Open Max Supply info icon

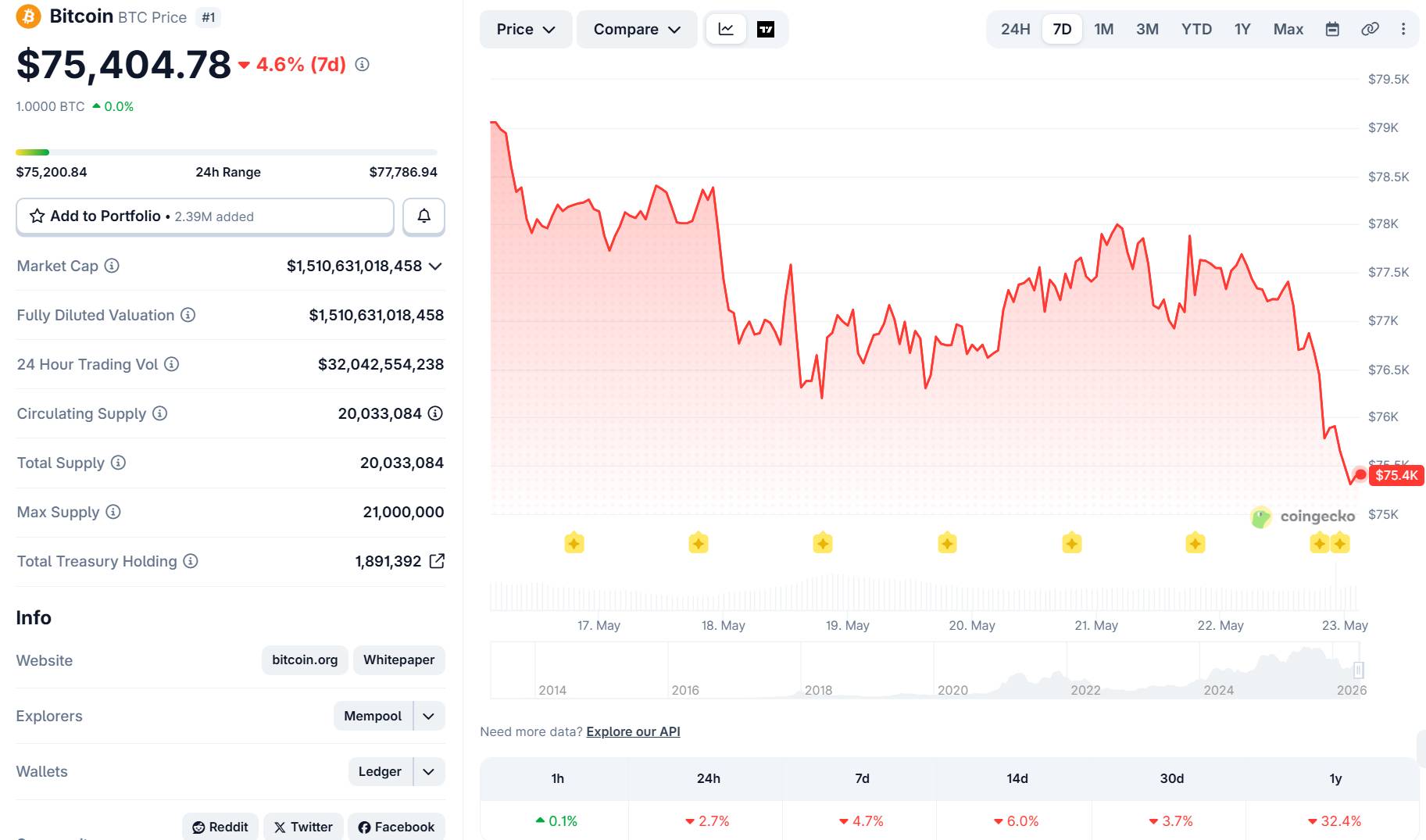tap(113, 512)
